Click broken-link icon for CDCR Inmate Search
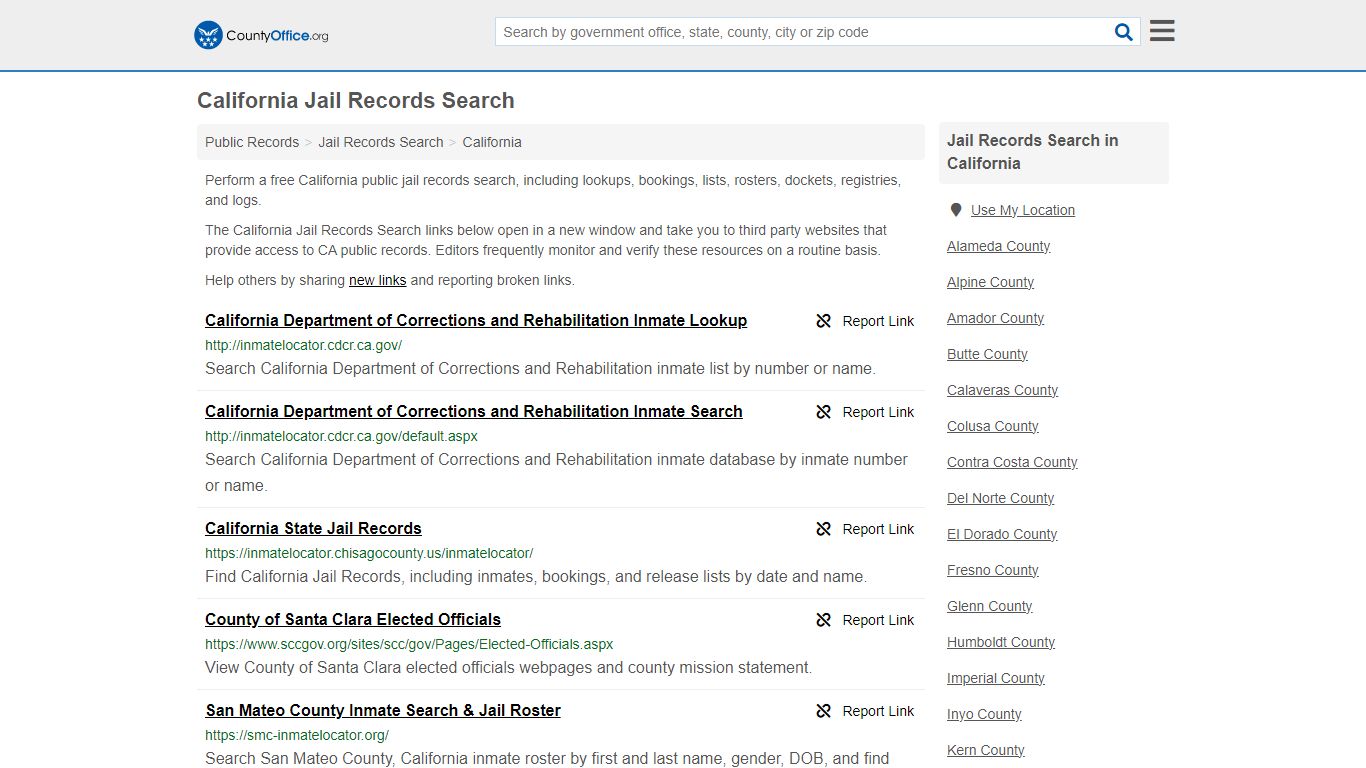Viewport: 1366px width, 768px height. pos(824,412)
